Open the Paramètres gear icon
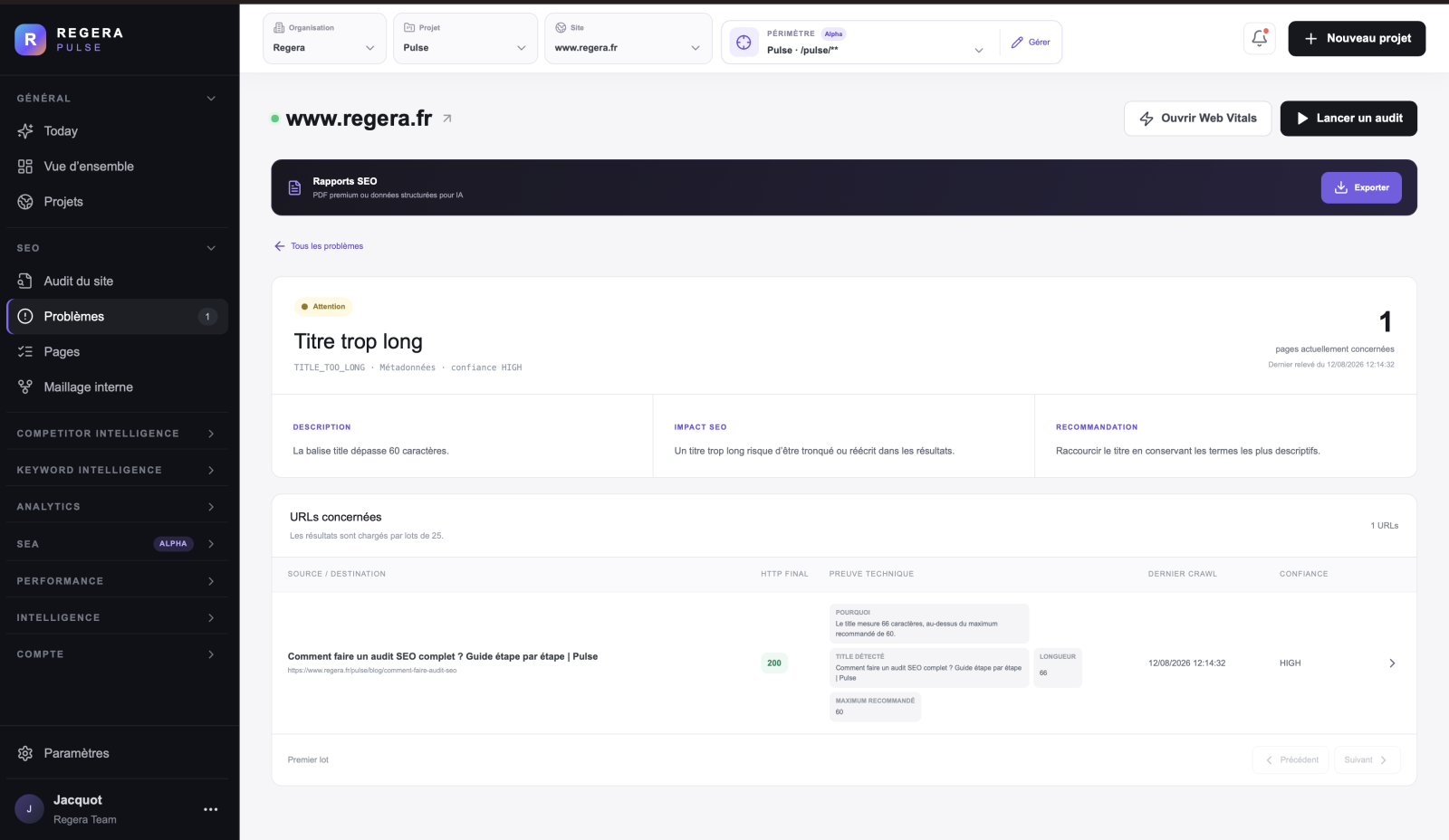The image size is (1449, 840). [x=25, y=753]
